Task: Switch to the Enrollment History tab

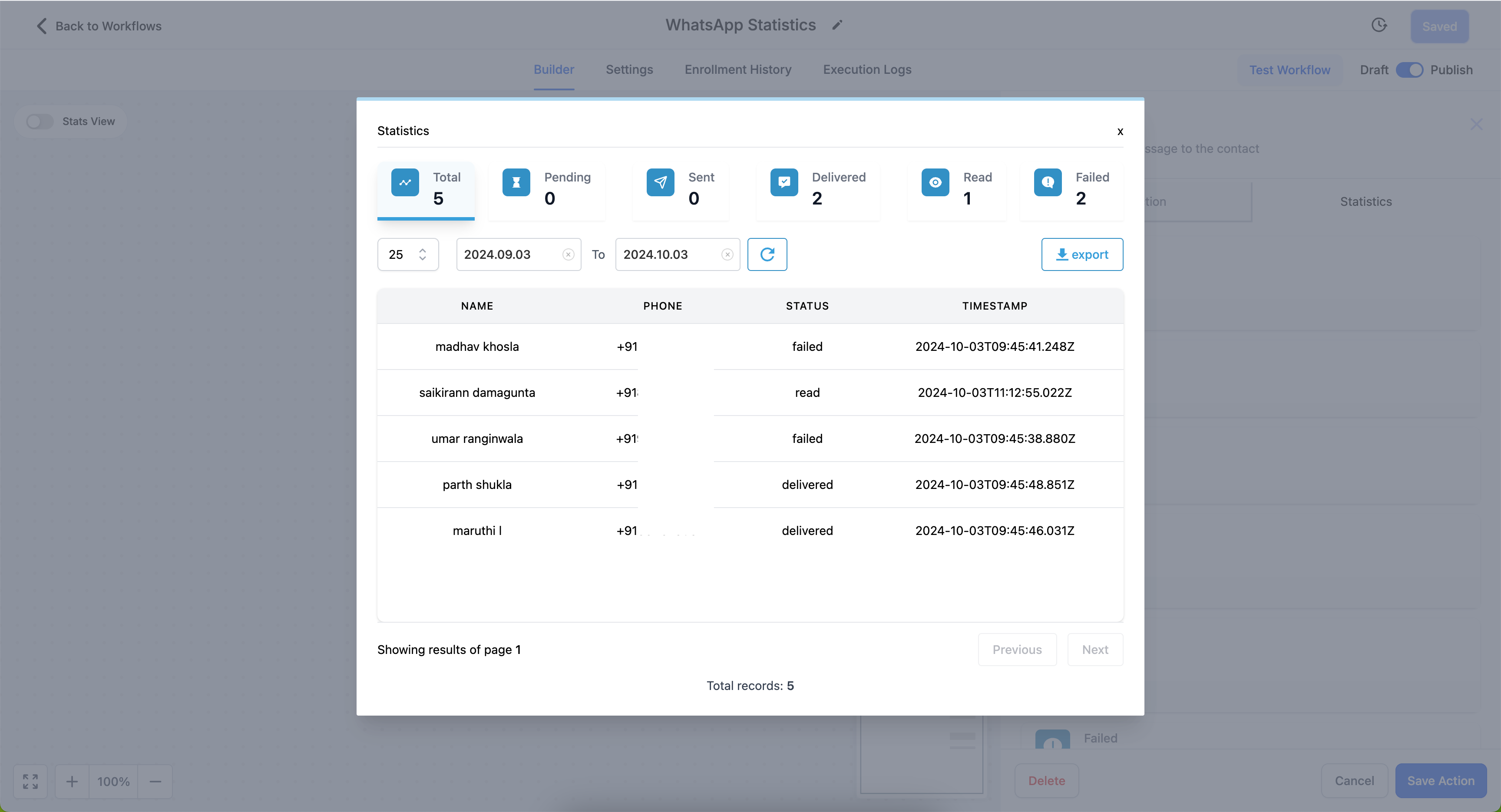Action: coord(738,69)
